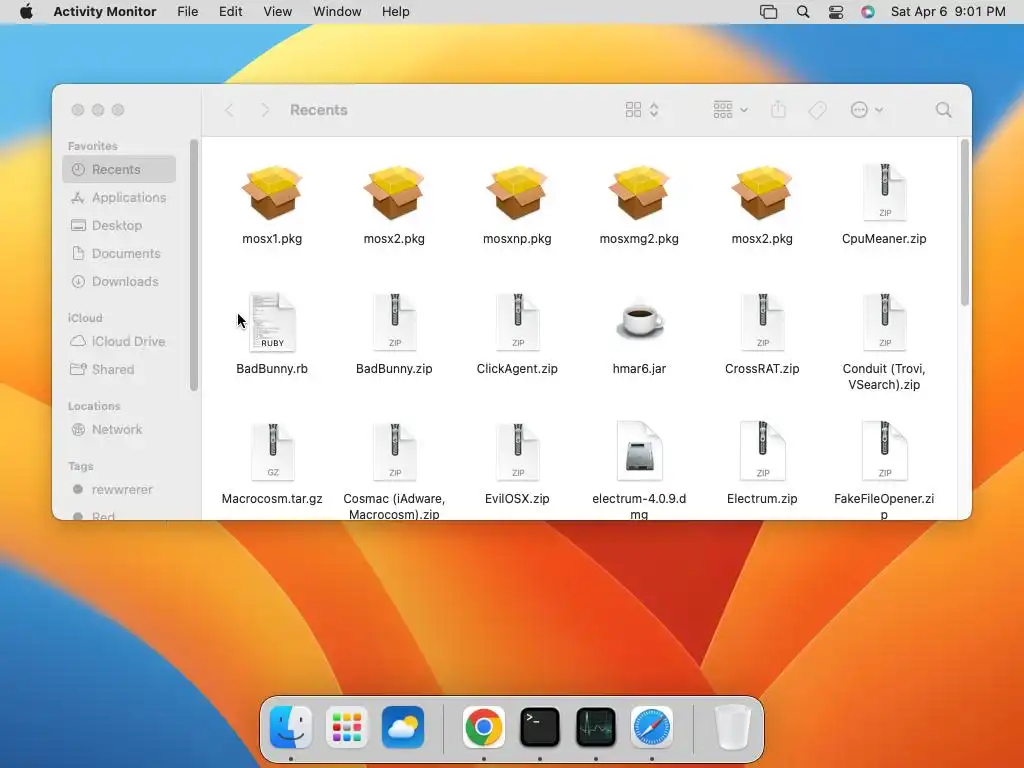Viewport: 1024px width, 768px height.
Task: Open the mosx1.pkg package file
Action: (x=272, y=193)
